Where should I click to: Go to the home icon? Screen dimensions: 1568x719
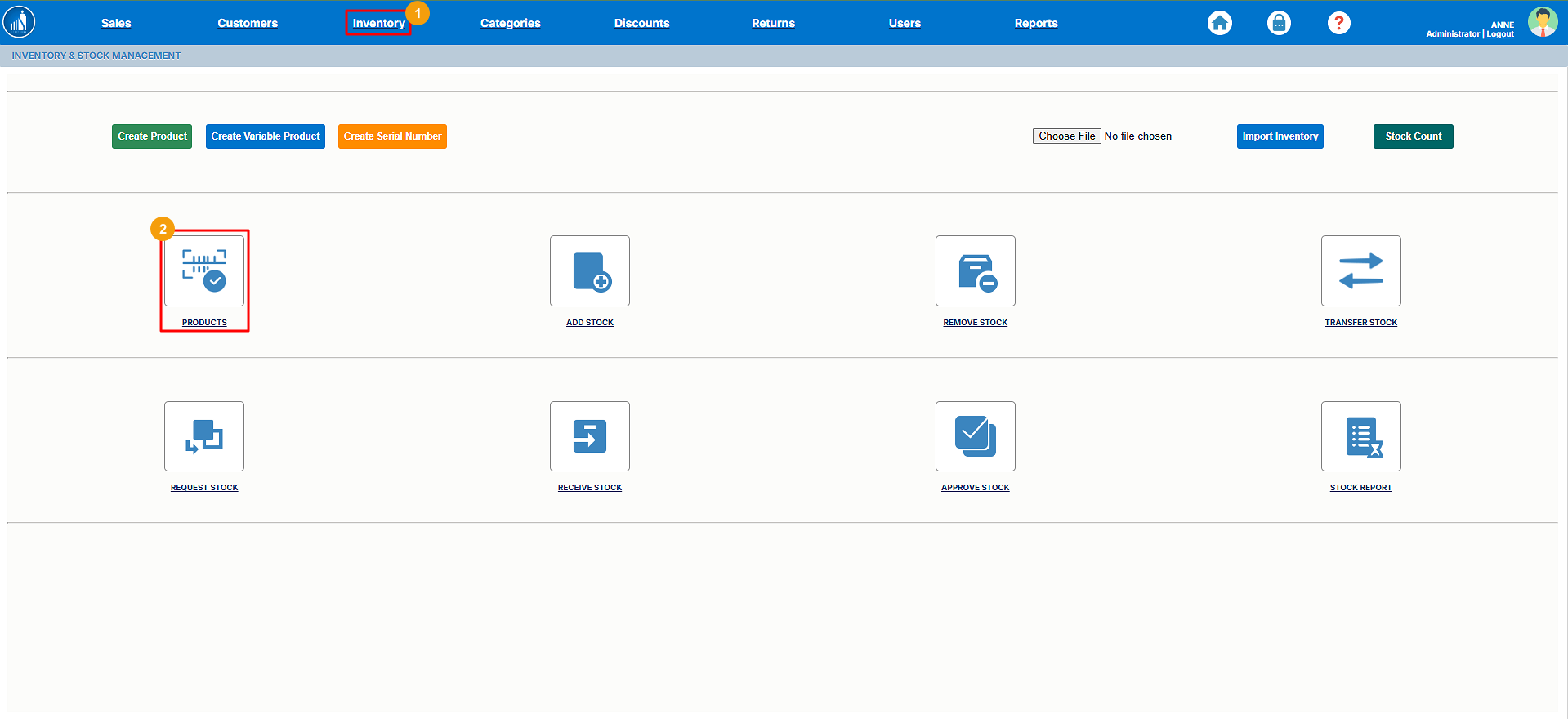click(1219, 23)
